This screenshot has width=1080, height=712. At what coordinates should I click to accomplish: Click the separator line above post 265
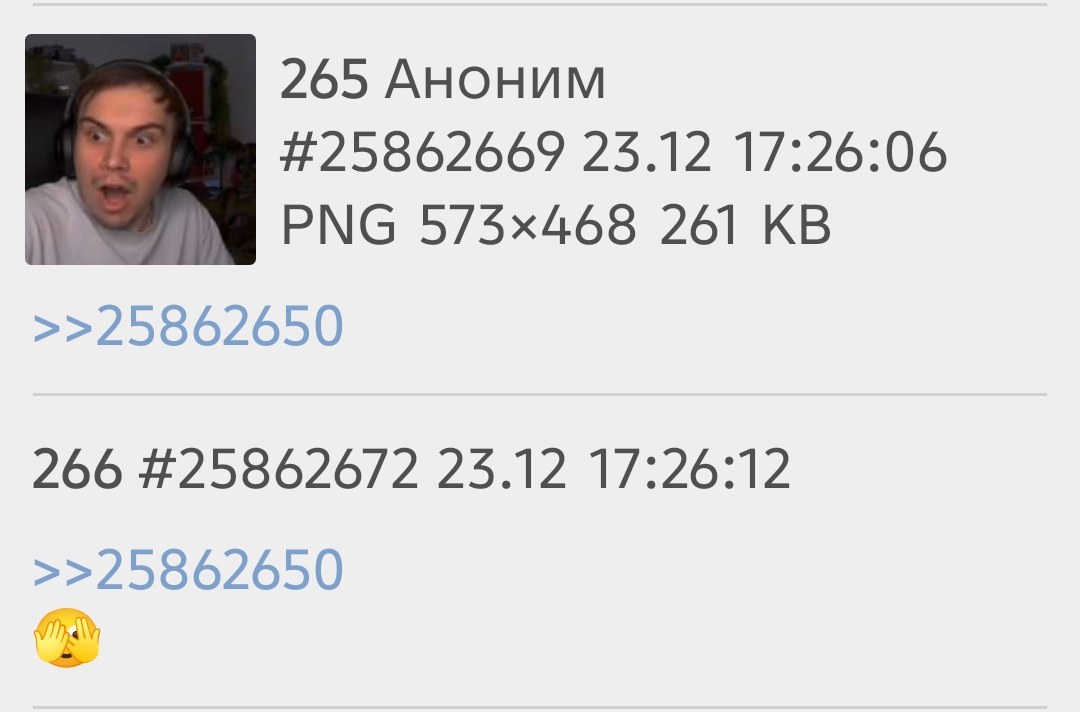[x=540, y=4]
